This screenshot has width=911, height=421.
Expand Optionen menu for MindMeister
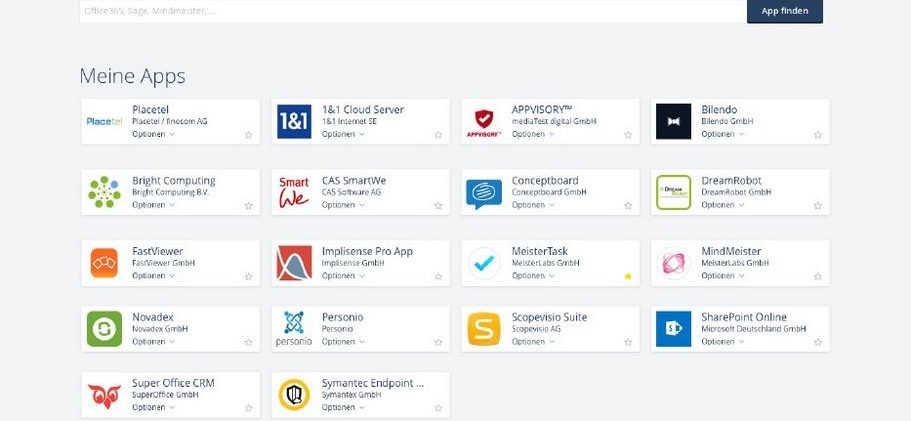click(x=723, y=276)
